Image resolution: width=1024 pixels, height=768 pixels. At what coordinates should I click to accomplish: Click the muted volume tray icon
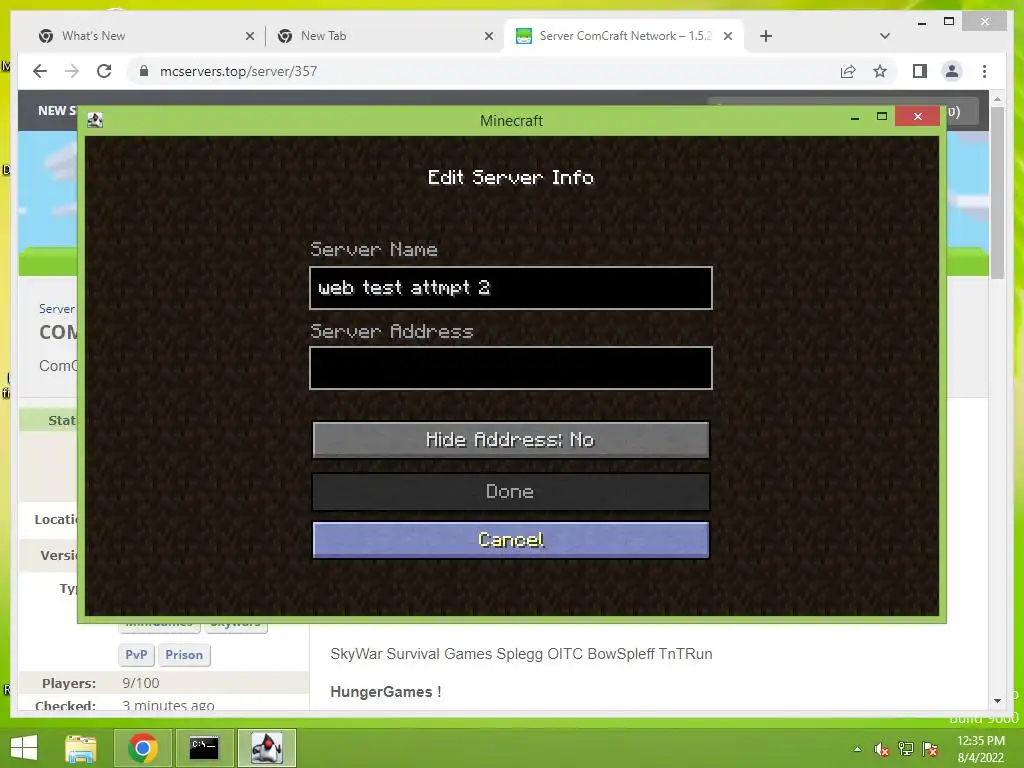pyautogui.click(x=881, y=749)
